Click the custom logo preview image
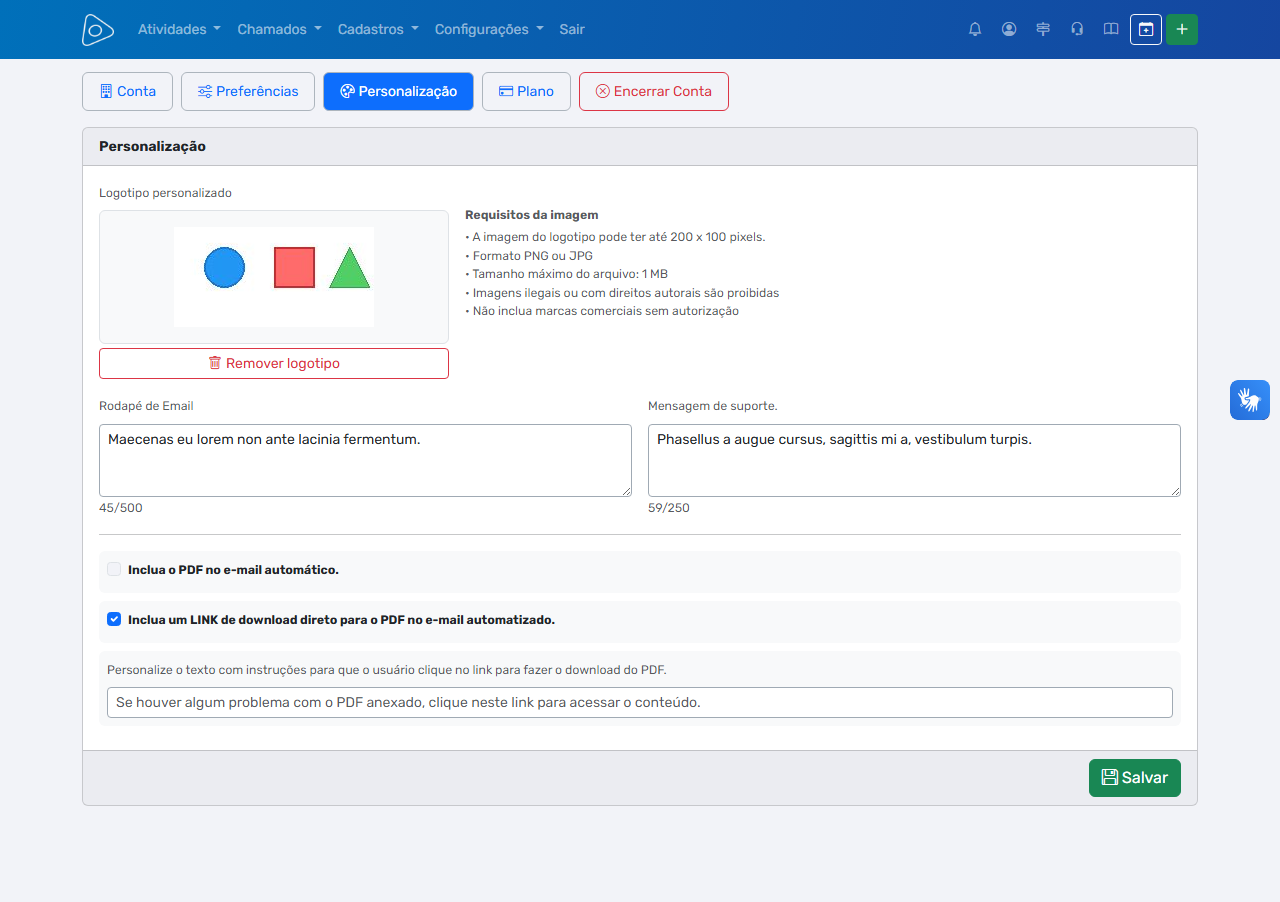The height and width of the screenshot is (902, 1280). (274, 277)
